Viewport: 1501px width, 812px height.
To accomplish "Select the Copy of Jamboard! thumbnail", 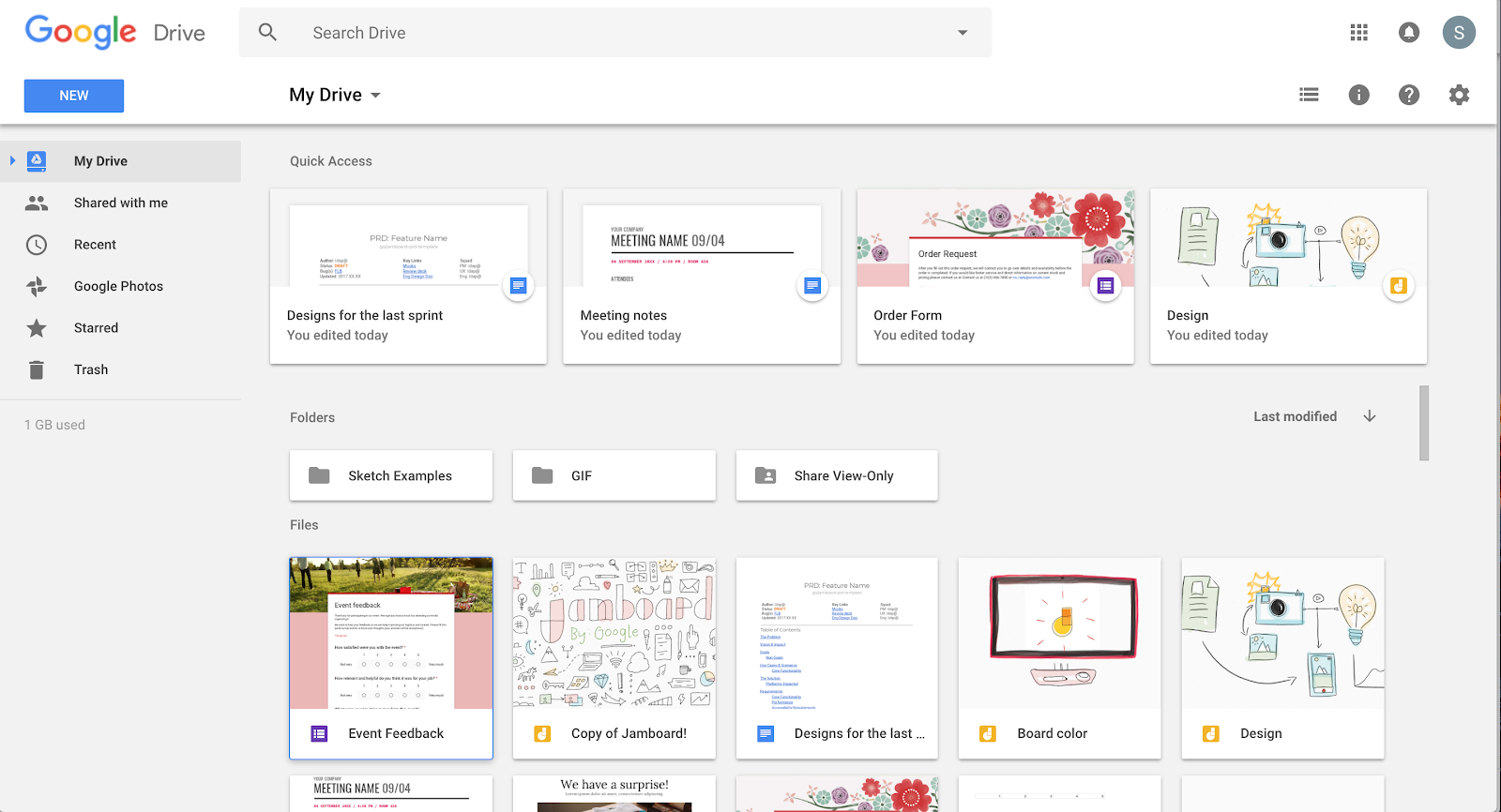I will coord(614,634).
